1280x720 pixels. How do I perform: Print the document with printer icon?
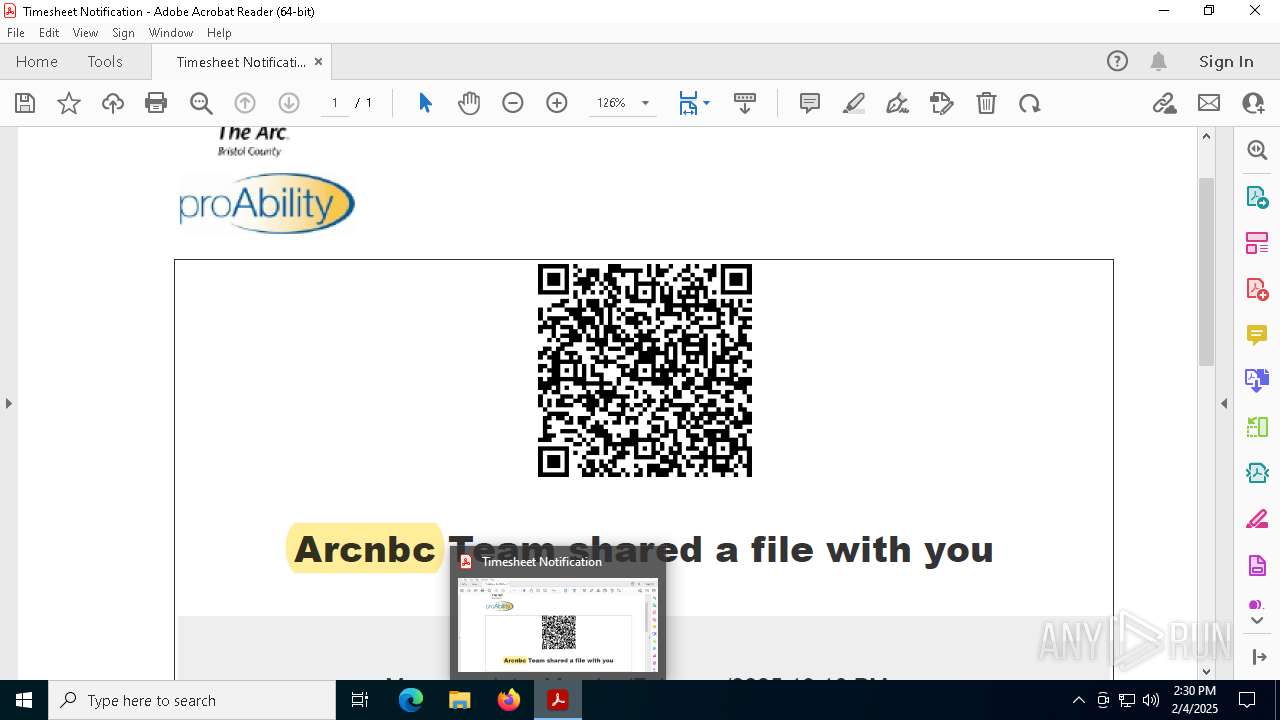point(156,103)
